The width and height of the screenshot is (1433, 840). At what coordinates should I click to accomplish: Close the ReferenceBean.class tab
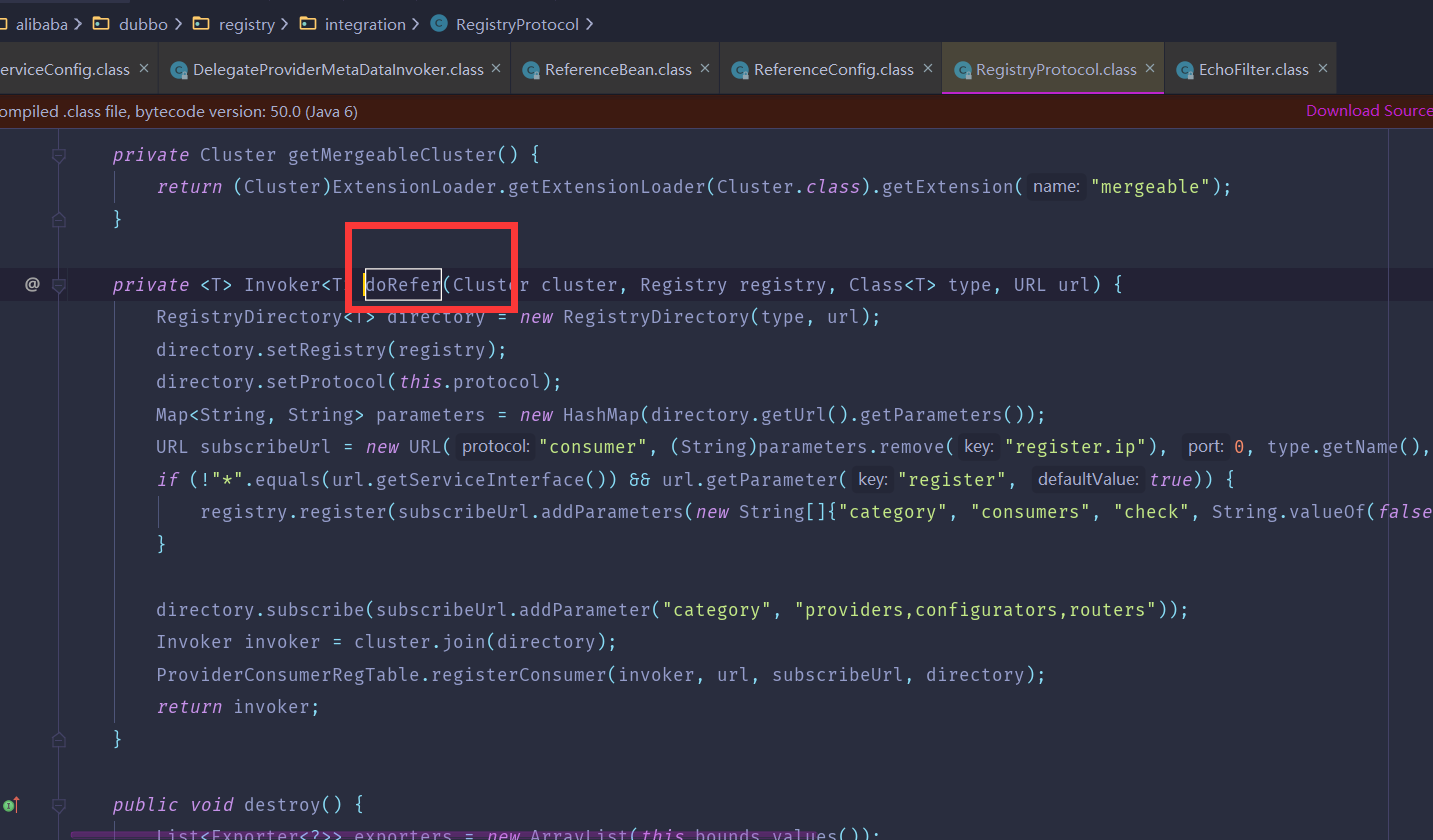pyautogui.click(x=705, y=69)
